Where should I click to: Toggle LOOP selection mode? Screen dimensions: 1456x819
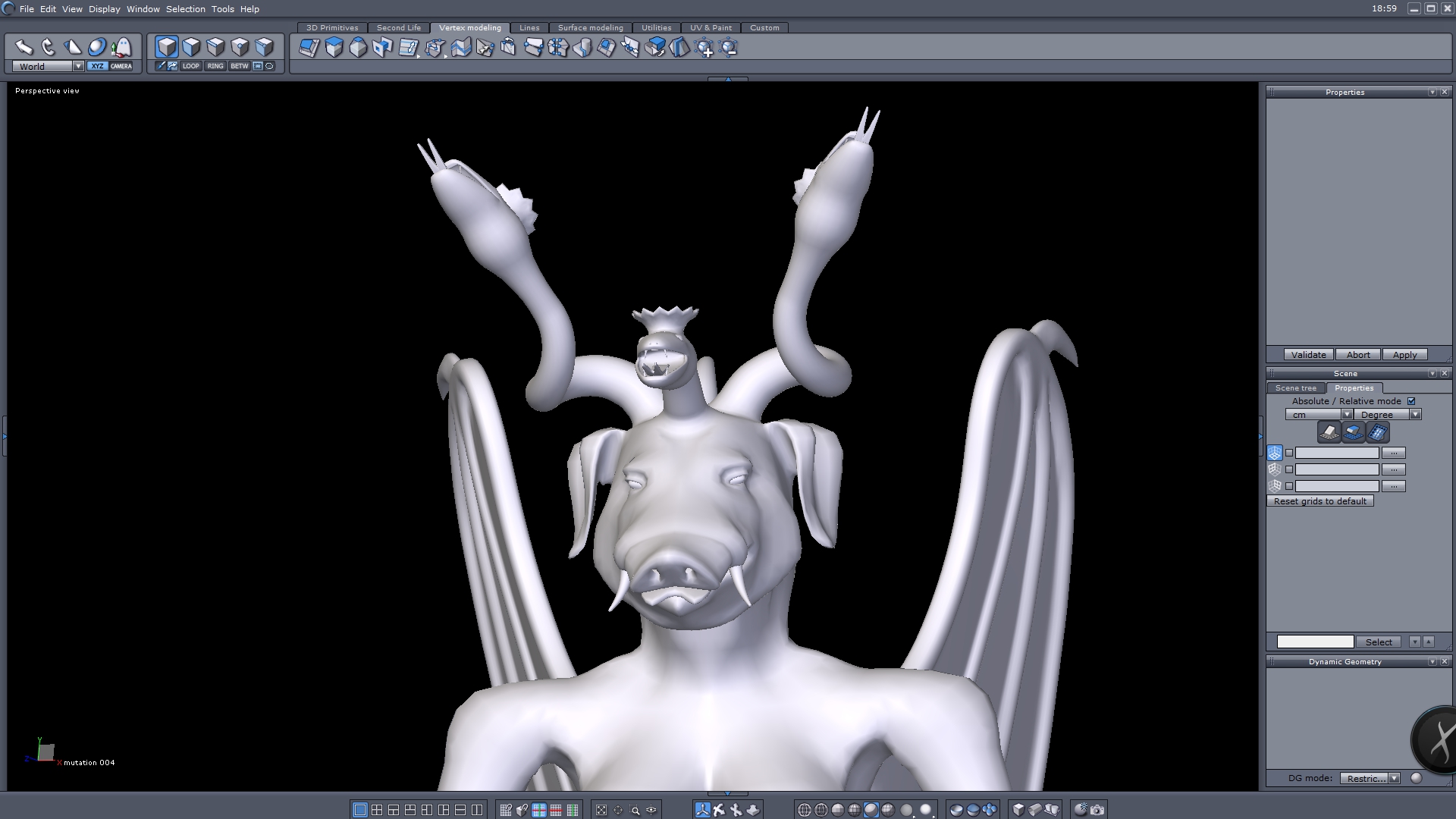click(x=190, y=66)
